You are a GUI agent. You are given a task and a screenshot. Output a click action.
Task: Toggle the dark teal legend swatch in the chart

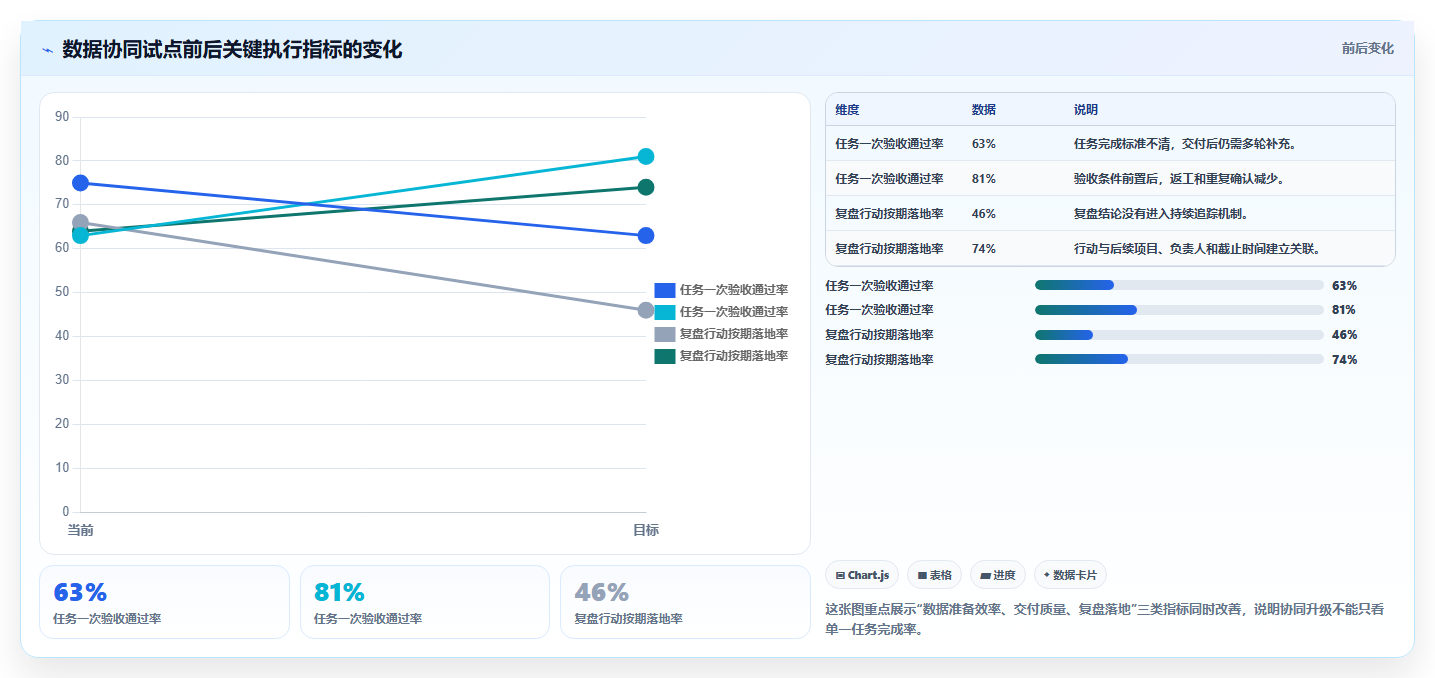(665, 356)
